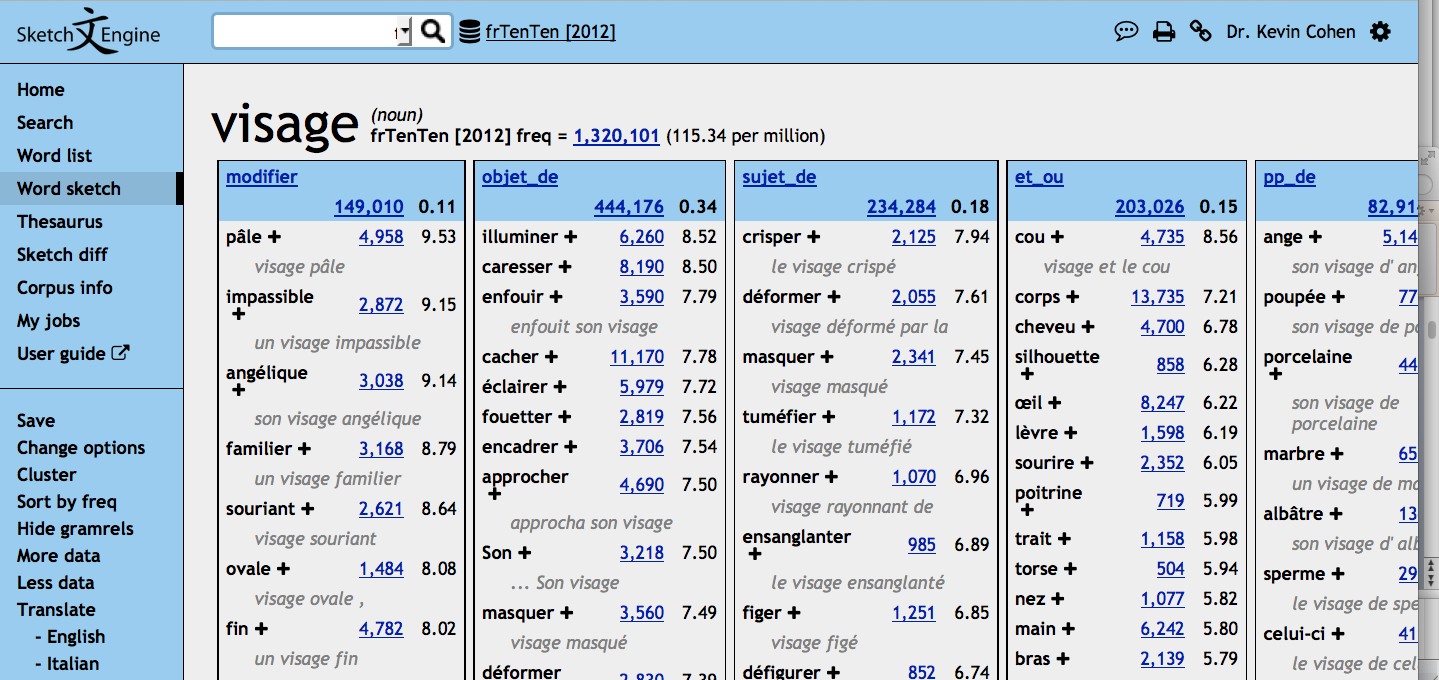Click the corpus database stack icon
Image resolution: width=1439 pixels, height=680 pixels.
(469, 32)
